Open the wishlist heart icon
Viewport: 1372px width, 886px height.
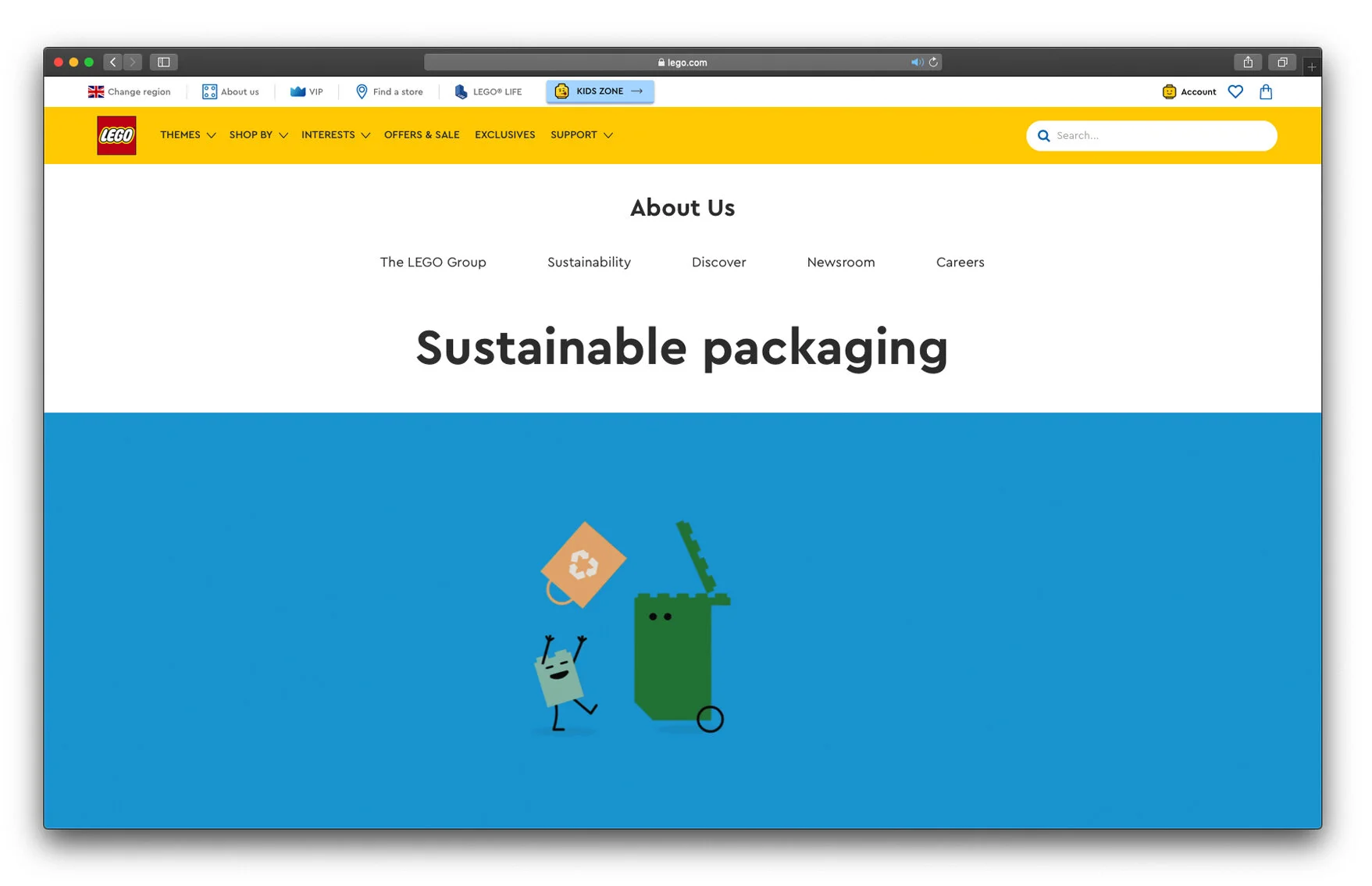[x=1235, y=91]
